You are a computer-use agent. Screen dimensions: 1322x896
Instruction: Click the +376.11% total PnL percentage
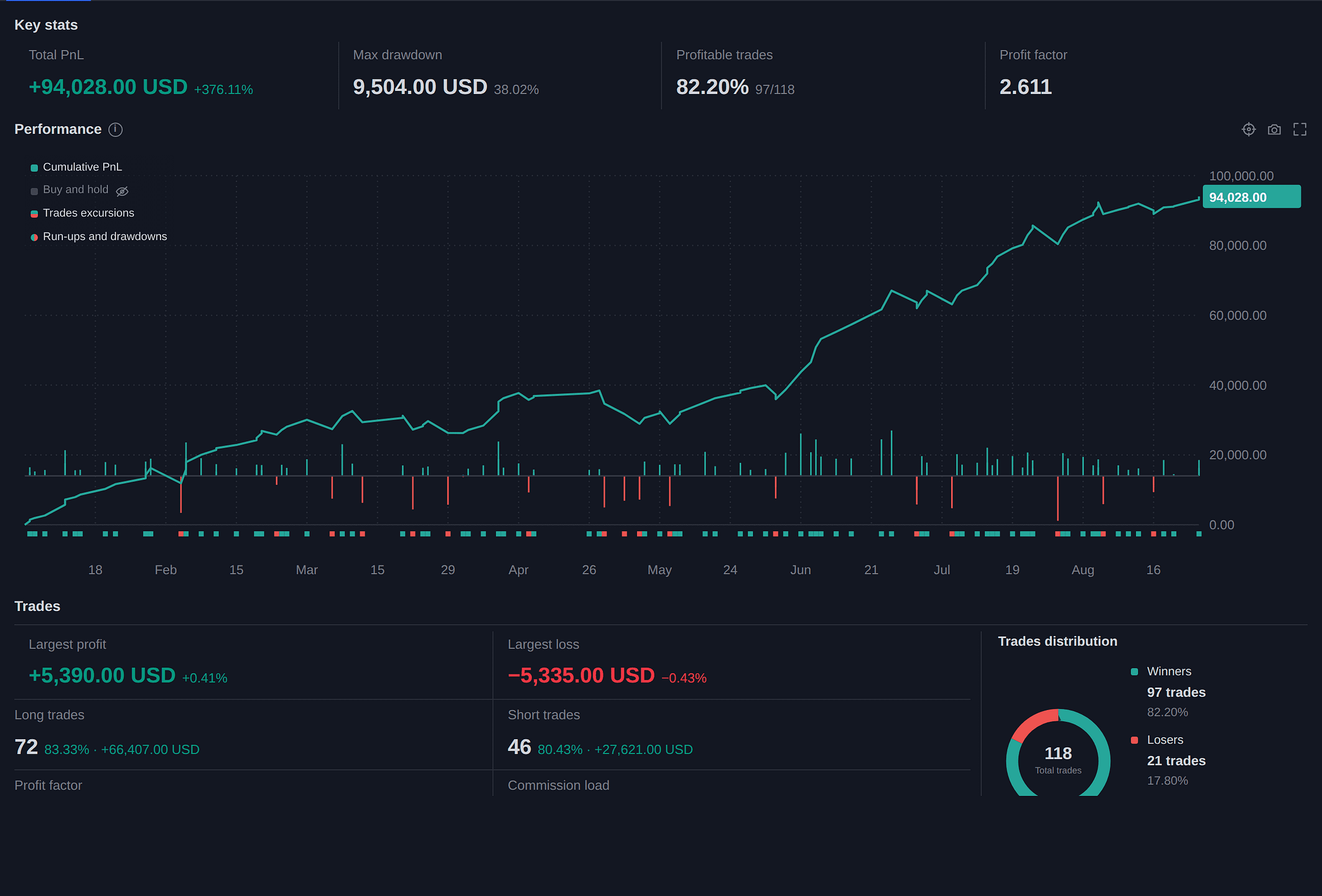coord(223,90)
